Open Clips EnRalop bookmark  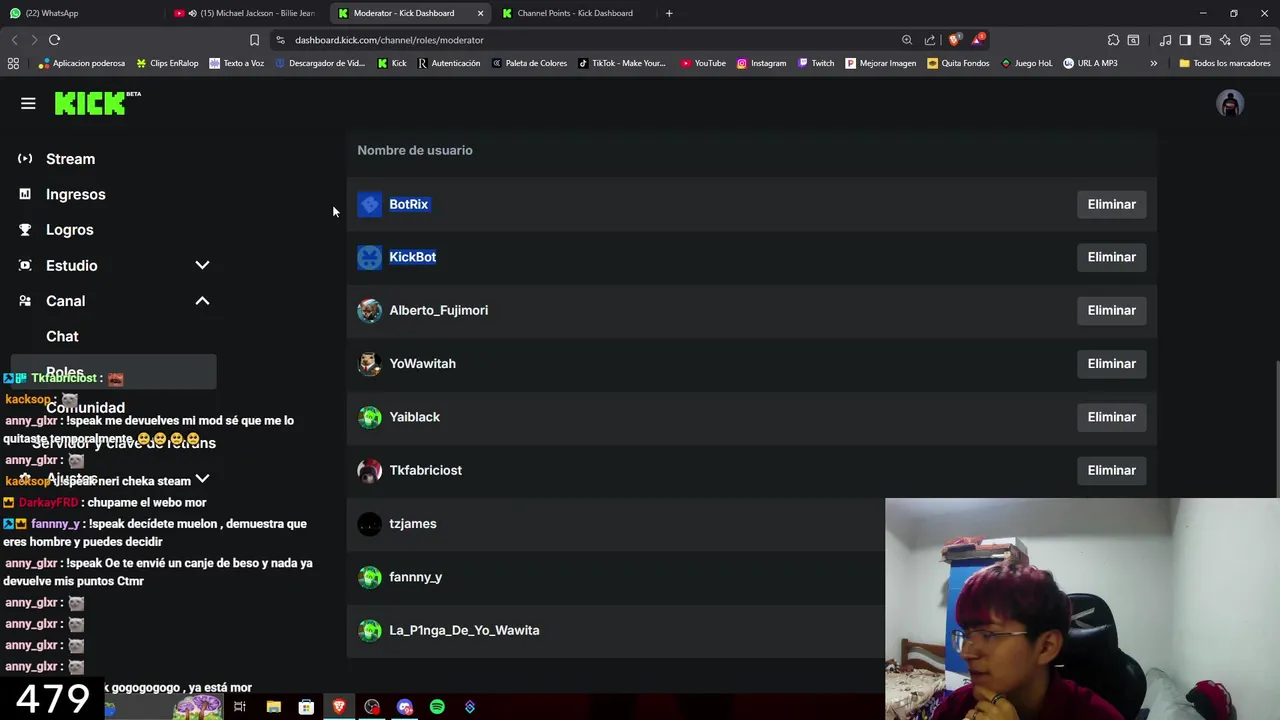(x=167, y=63)
